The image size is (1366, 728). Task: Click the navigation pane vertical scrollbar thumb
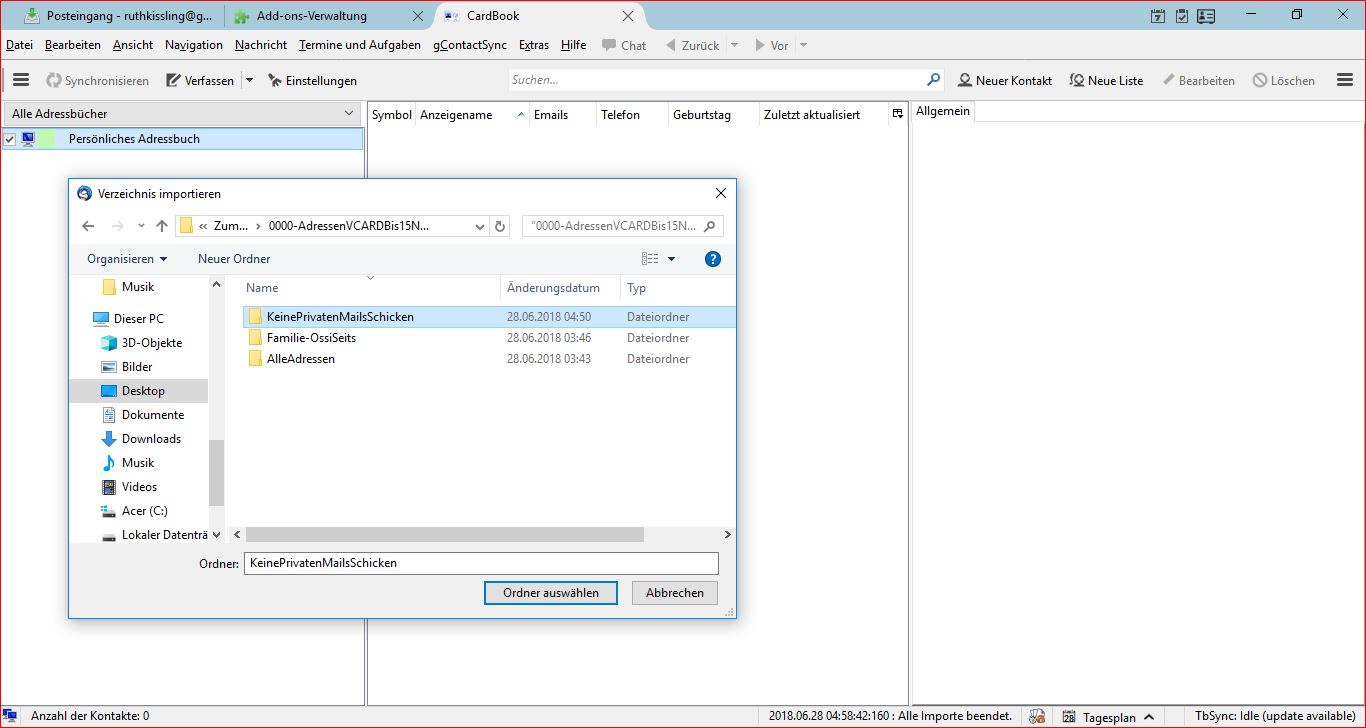pyautogui.click(x=216, y=472)
